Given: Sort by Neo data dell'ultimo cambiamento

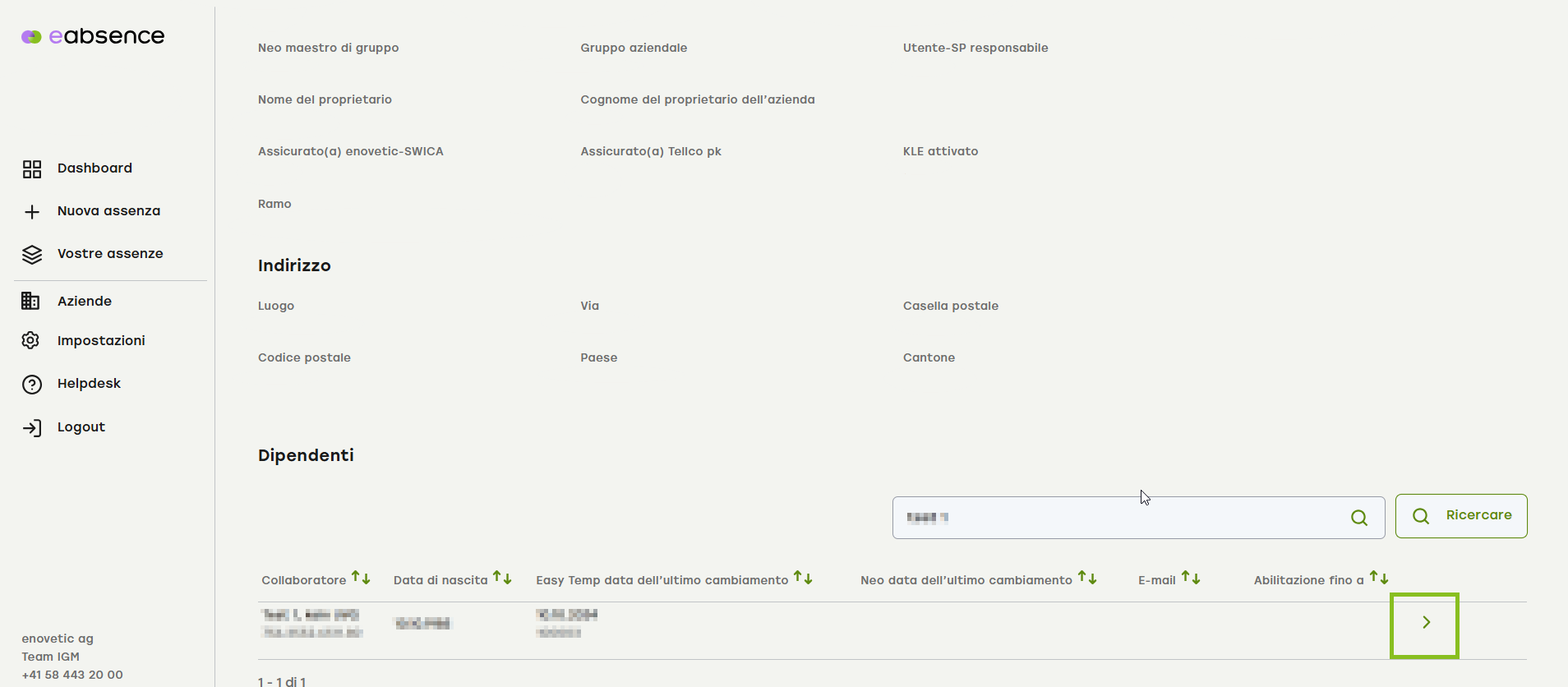Looking at the screenshot, I should tap(1087, 579).
